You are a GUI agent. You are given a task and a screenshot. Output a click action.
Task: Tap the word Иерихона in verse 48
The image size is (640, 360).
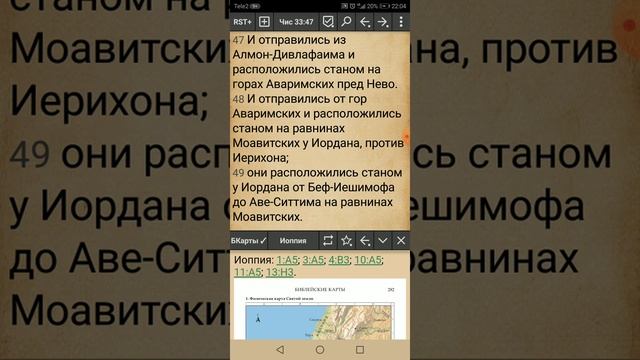coord(260,158)
